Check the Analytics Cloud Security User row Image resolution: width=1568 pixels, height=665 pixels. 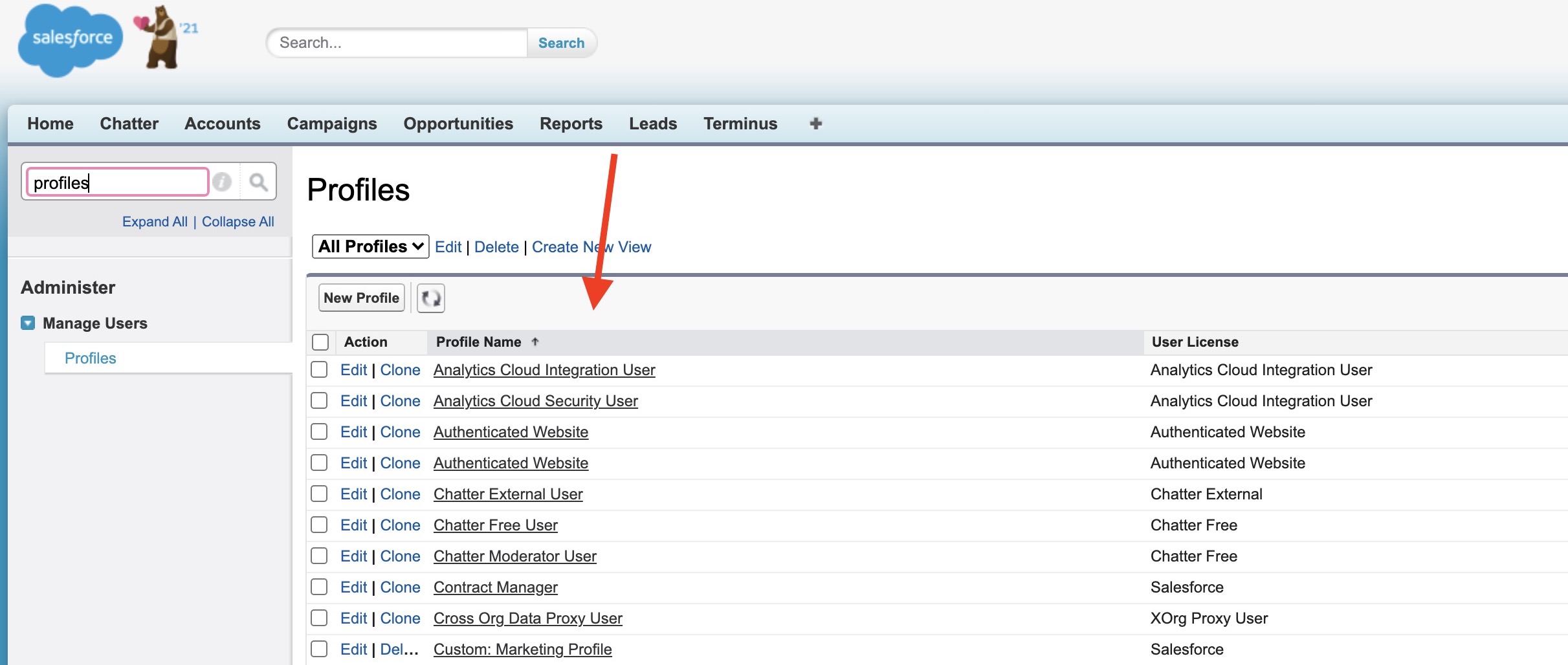319,400
